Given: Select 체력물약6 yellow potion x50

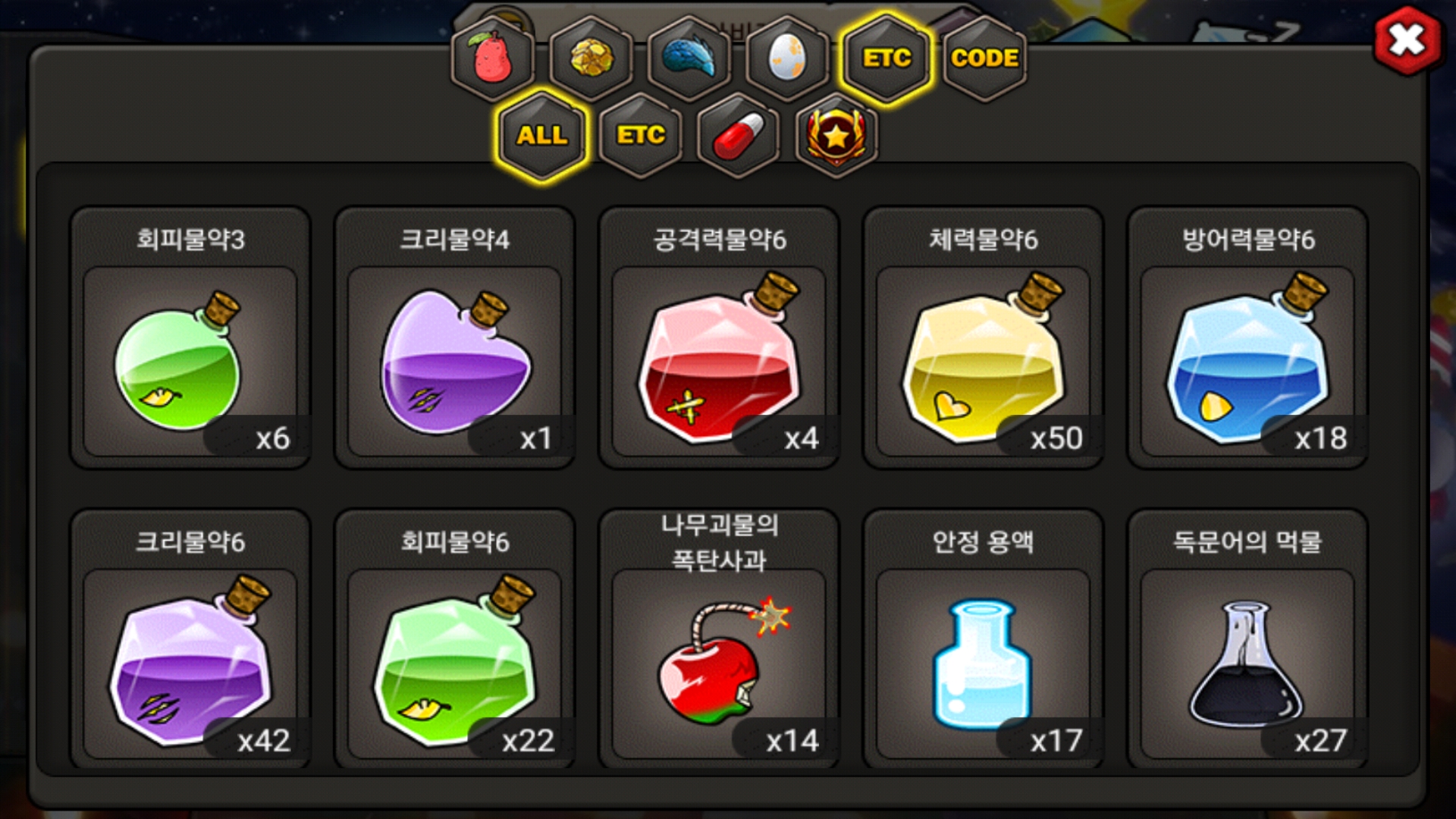Looking at the screenshot, I should pyautogui.click(x=983, y=337).
